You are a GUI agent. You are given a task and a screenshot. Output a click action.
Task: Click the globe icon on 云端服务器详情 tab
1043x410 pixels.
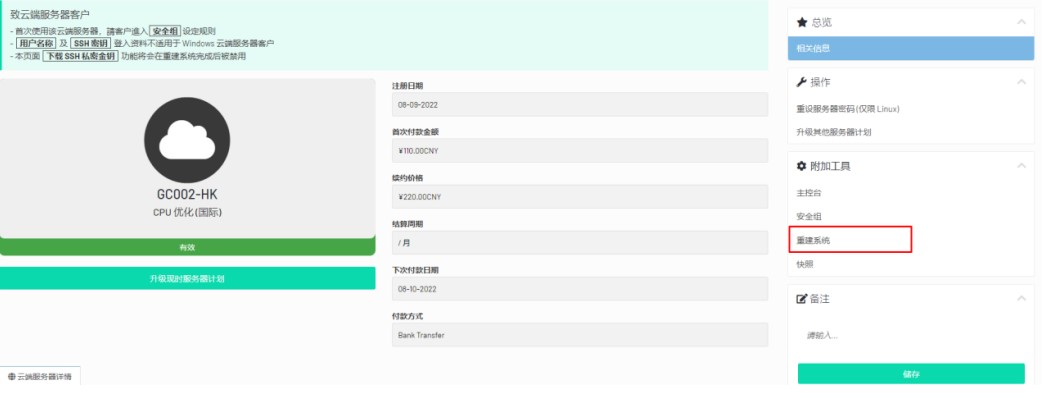pyautogui.click(x=12, y=377)
